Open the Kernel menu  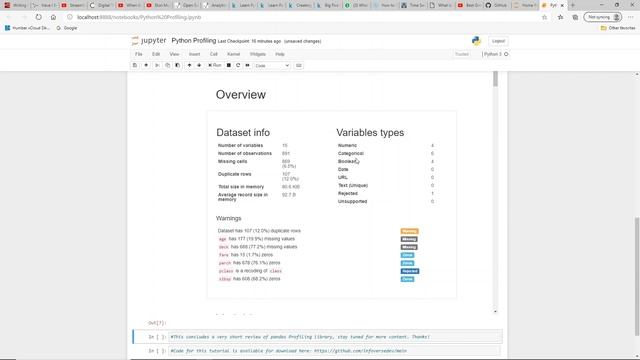point(233,54)
